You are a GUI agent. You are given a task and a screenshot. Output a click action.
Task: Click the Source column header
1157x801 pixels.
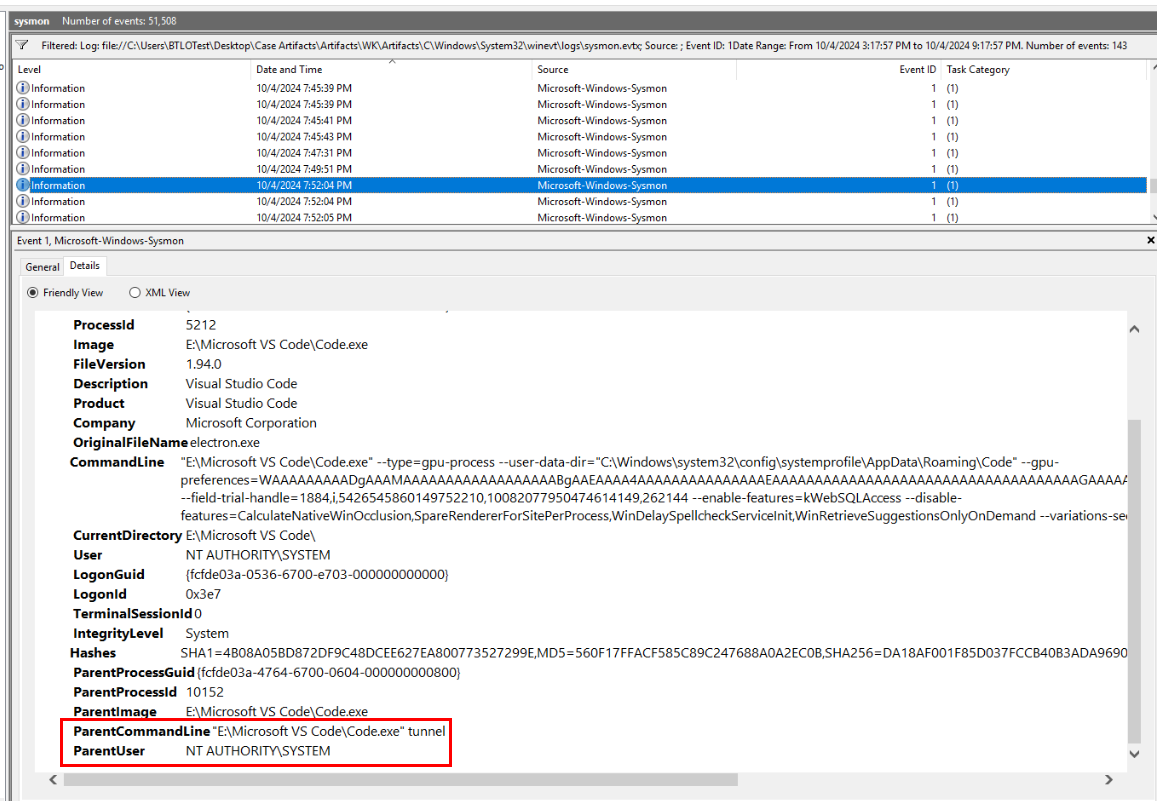tap(552, 70)
